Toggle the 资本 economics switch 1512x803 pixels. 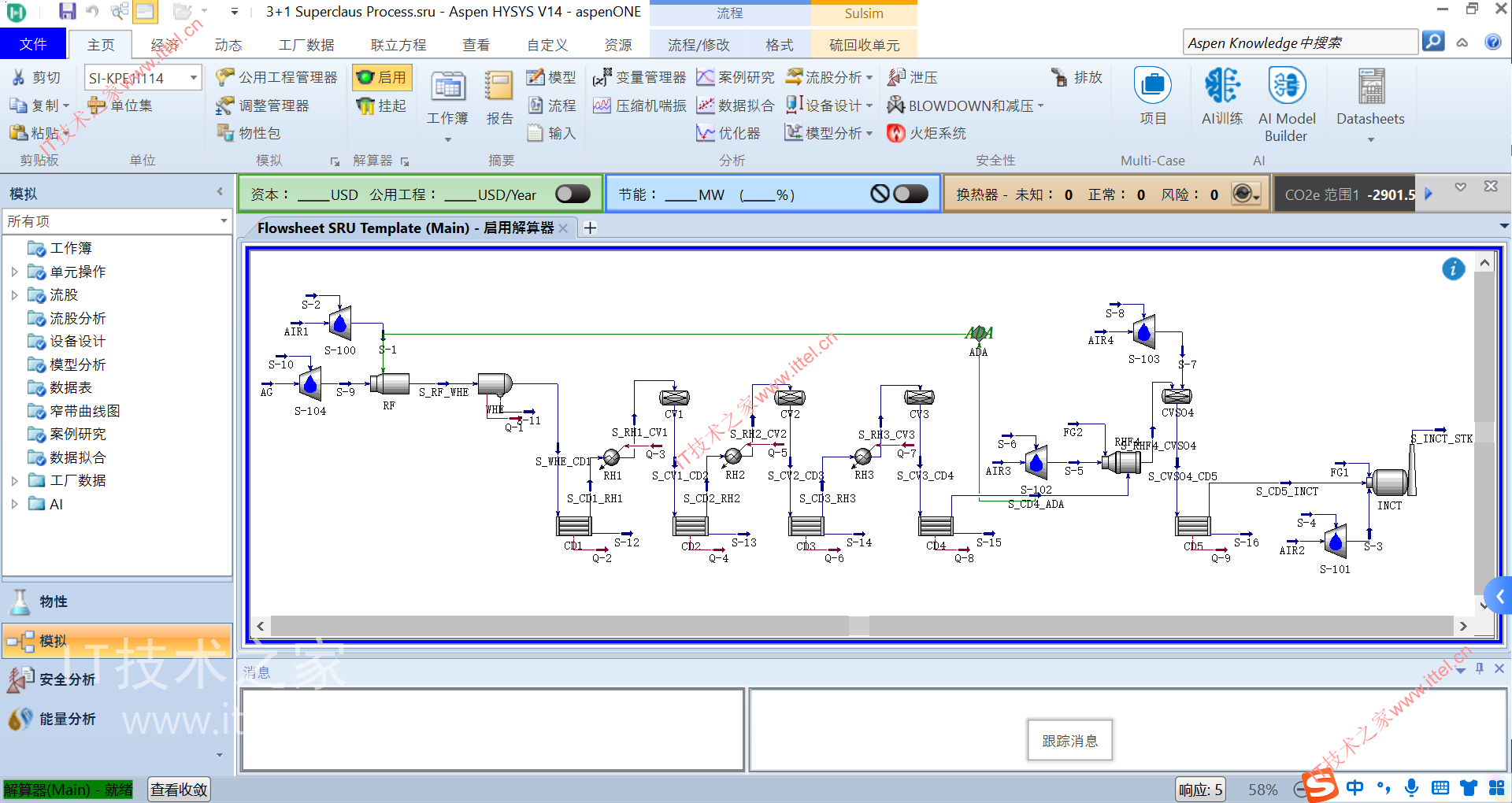tap(573, 194)
